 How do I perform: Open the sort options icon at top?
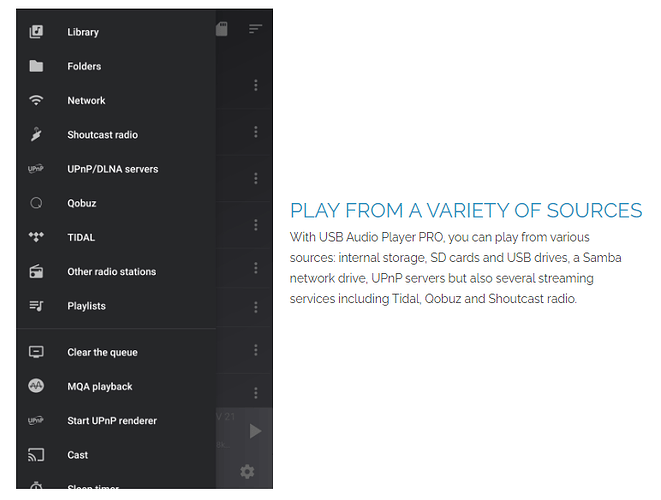tap(255, 29)
